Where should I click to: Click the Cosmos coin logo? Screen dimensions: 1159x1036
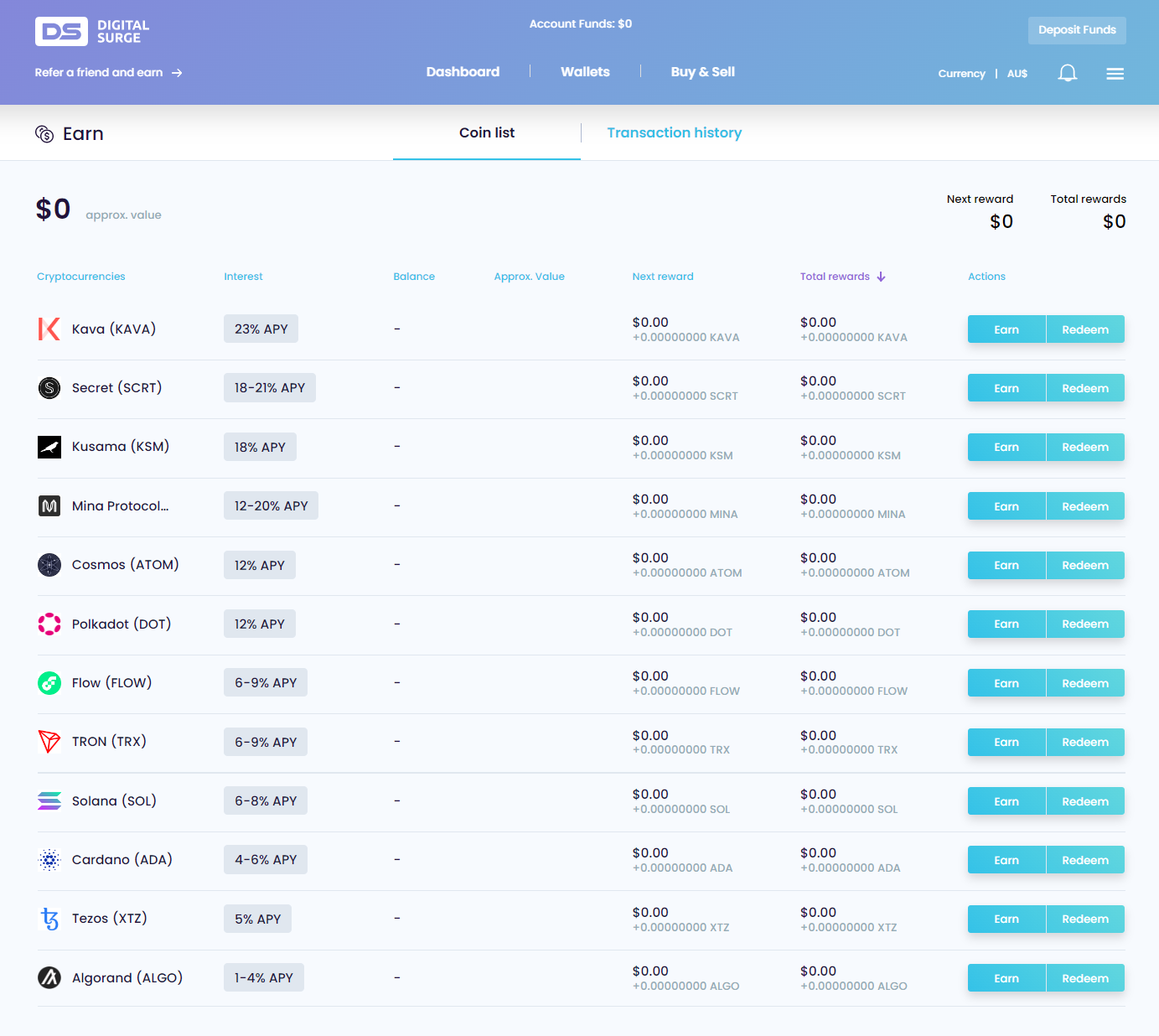click(49, 565)
